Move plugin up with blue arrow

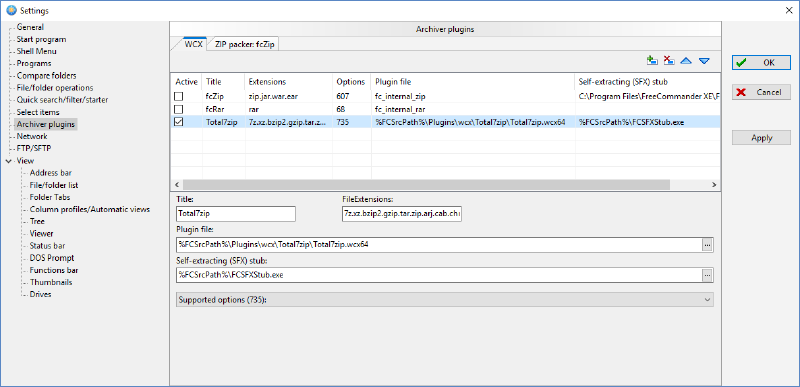click(x=686, y=61)
